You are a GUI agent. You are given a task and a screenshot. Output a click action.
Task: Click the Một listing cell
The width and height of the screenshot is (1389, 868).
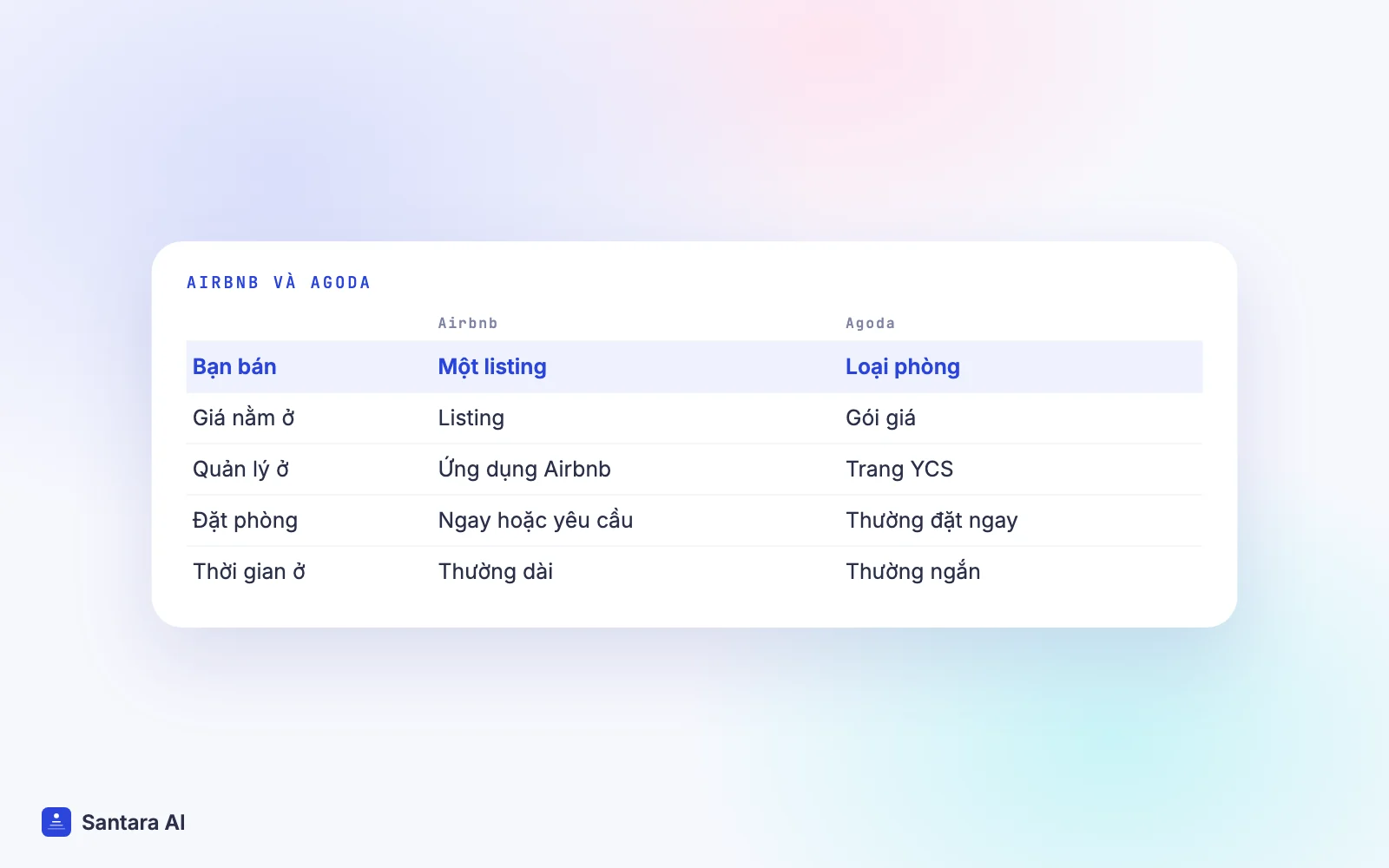492,366
